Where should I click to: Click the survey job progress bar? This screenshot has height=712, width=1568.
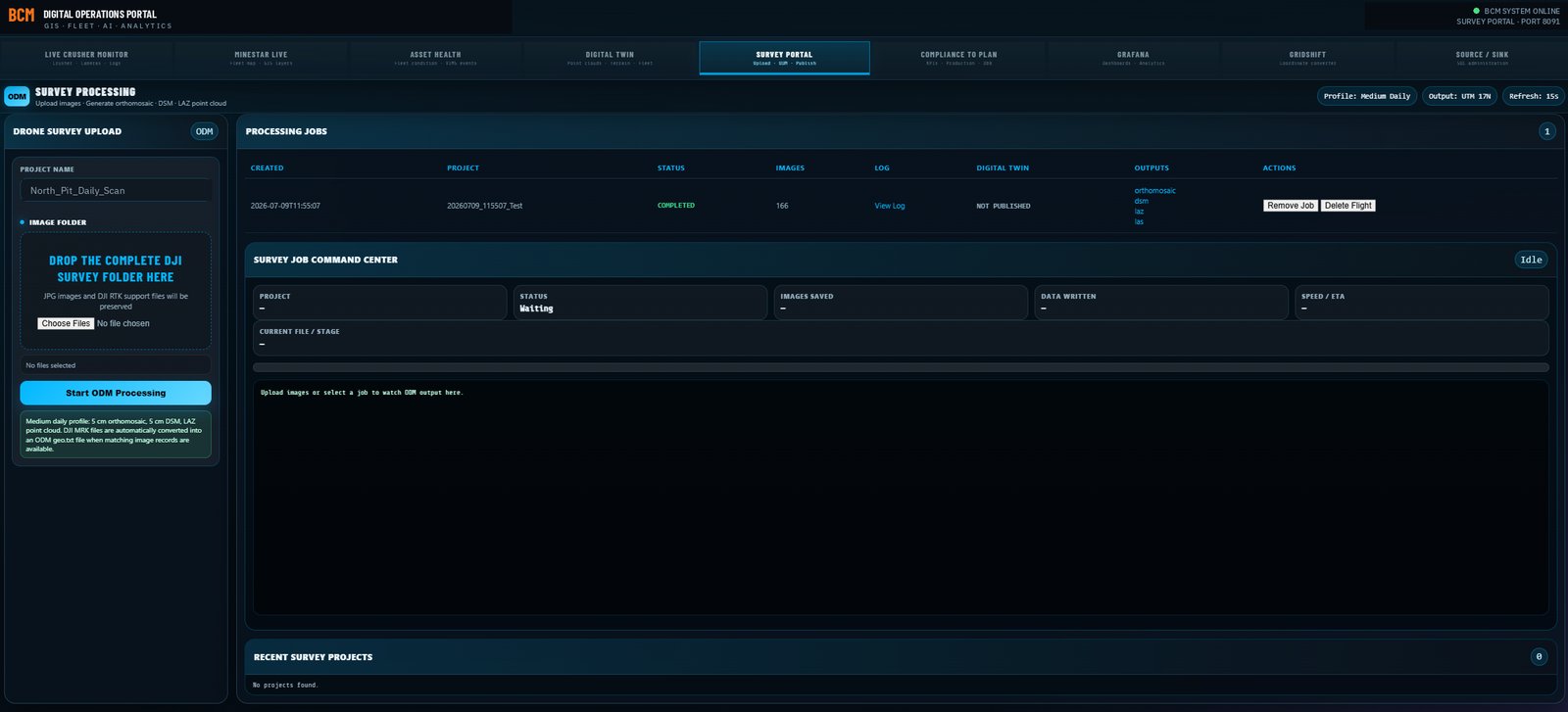pyautogui.click(x=901, y=367)
